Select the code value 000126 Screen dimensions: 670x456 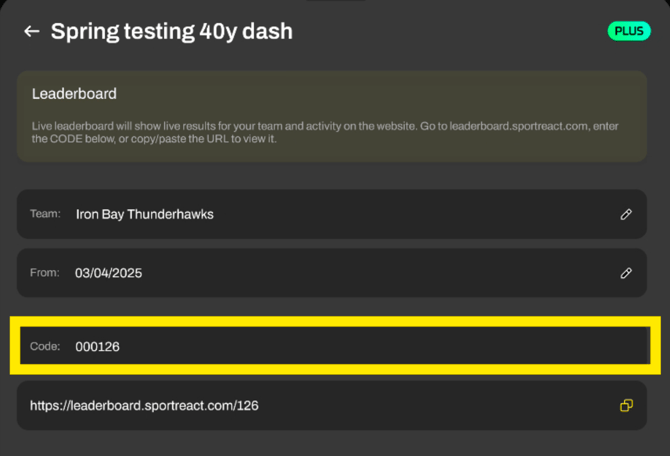click(97, 346)
